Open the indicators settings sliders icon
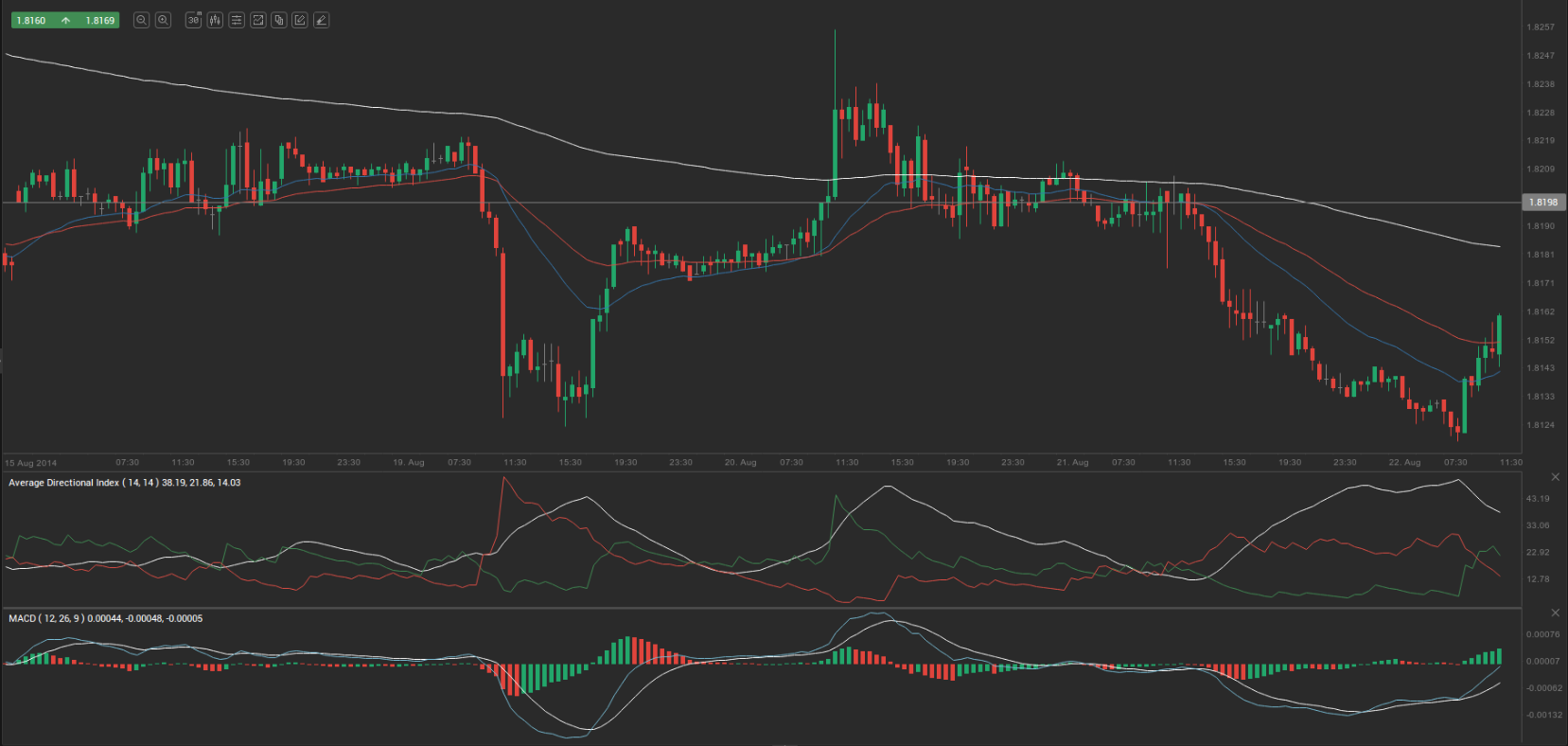The height and width of the screenshot is (746, 1568). coord(237,20)
